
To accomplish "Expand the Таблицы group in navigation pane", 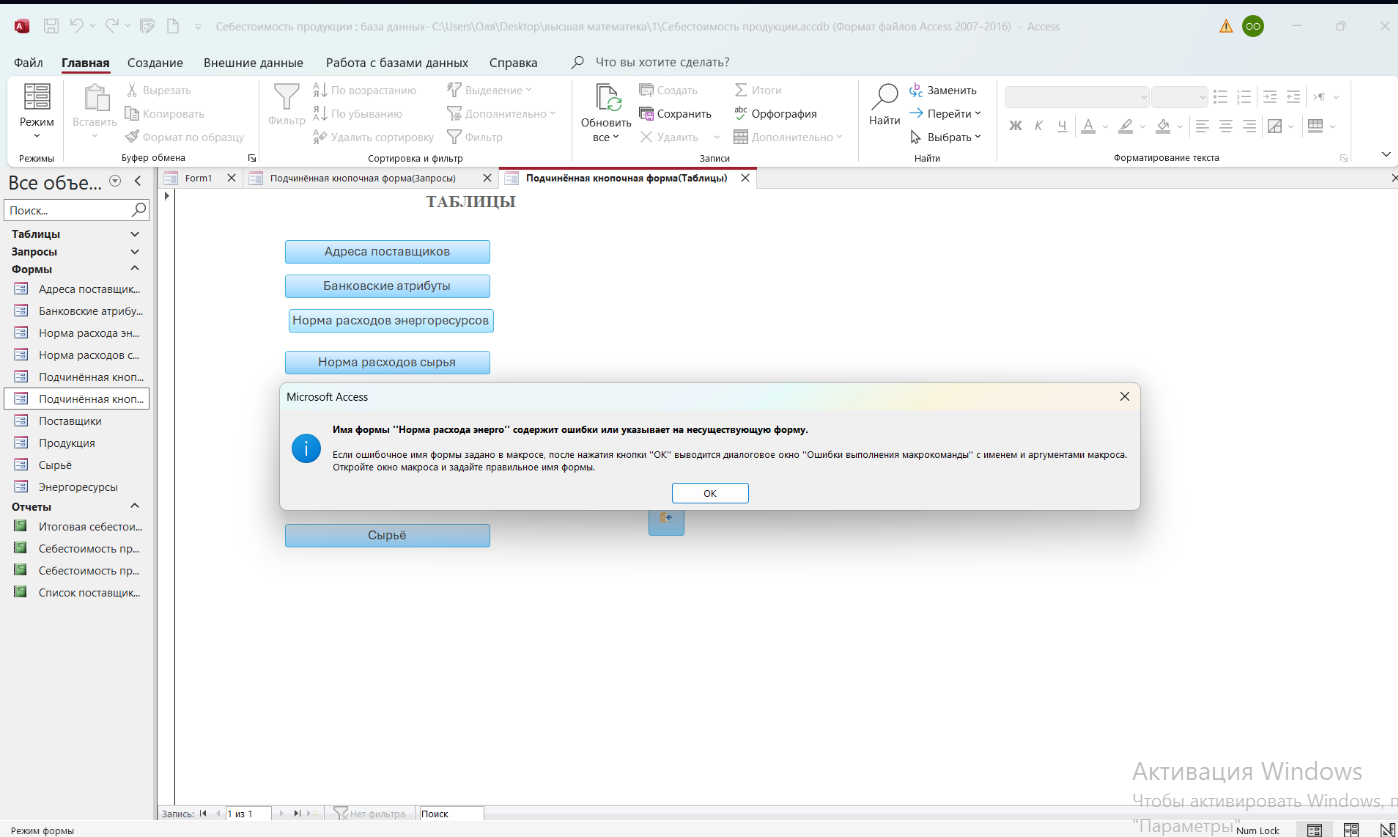I will (x=135, y=234).
